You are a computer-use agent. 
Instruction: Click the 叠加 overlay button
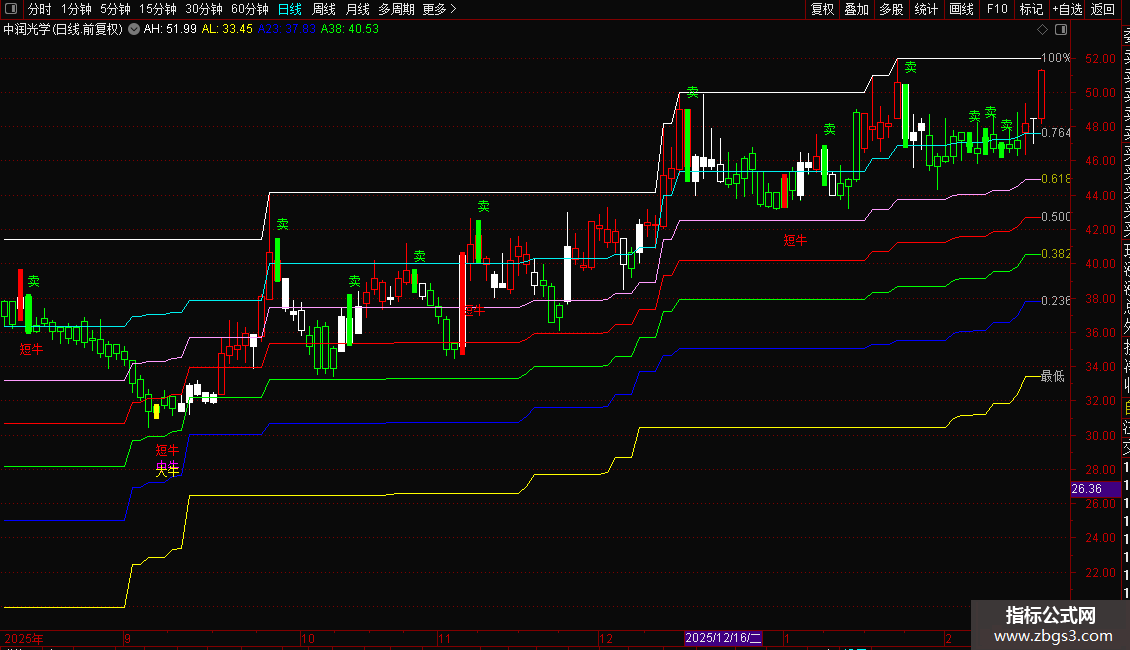click(x=857, y=9)
